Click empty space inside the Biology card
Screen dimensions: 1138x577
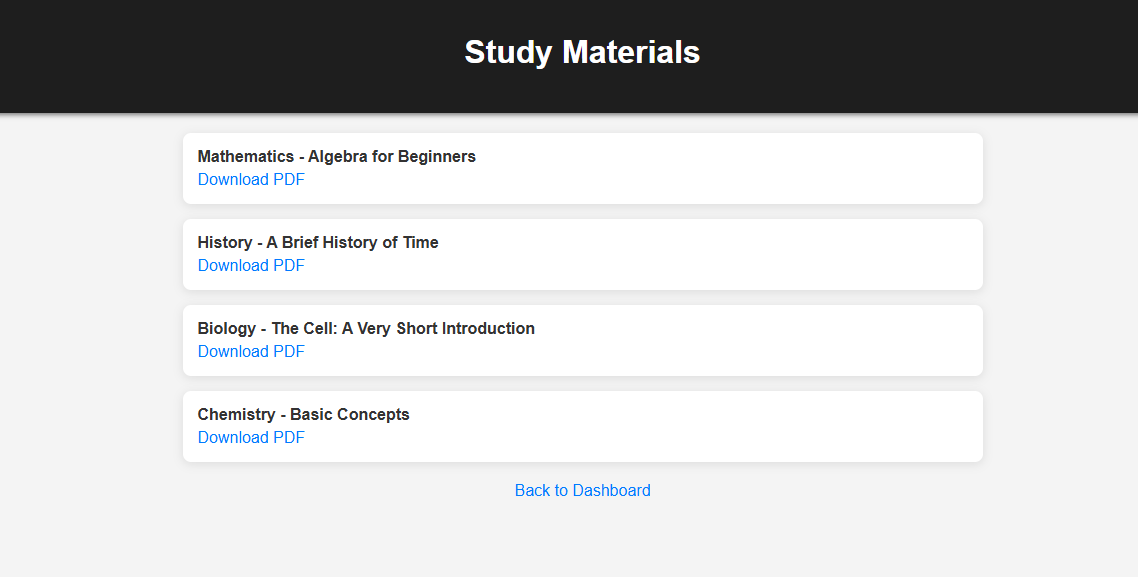pos(750,341)
